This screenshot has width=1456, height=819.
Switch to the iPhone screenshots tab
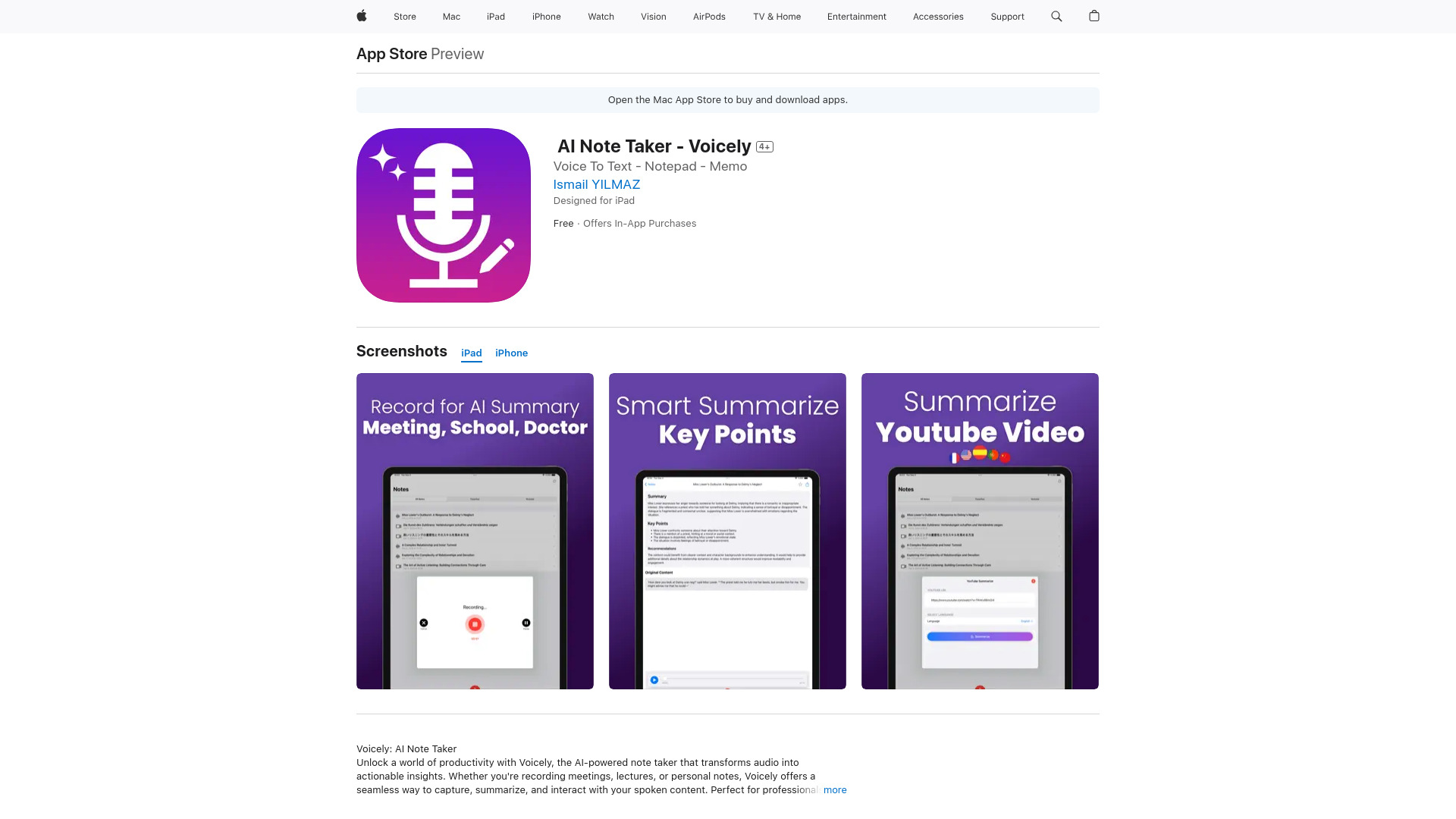click(511, 353)
